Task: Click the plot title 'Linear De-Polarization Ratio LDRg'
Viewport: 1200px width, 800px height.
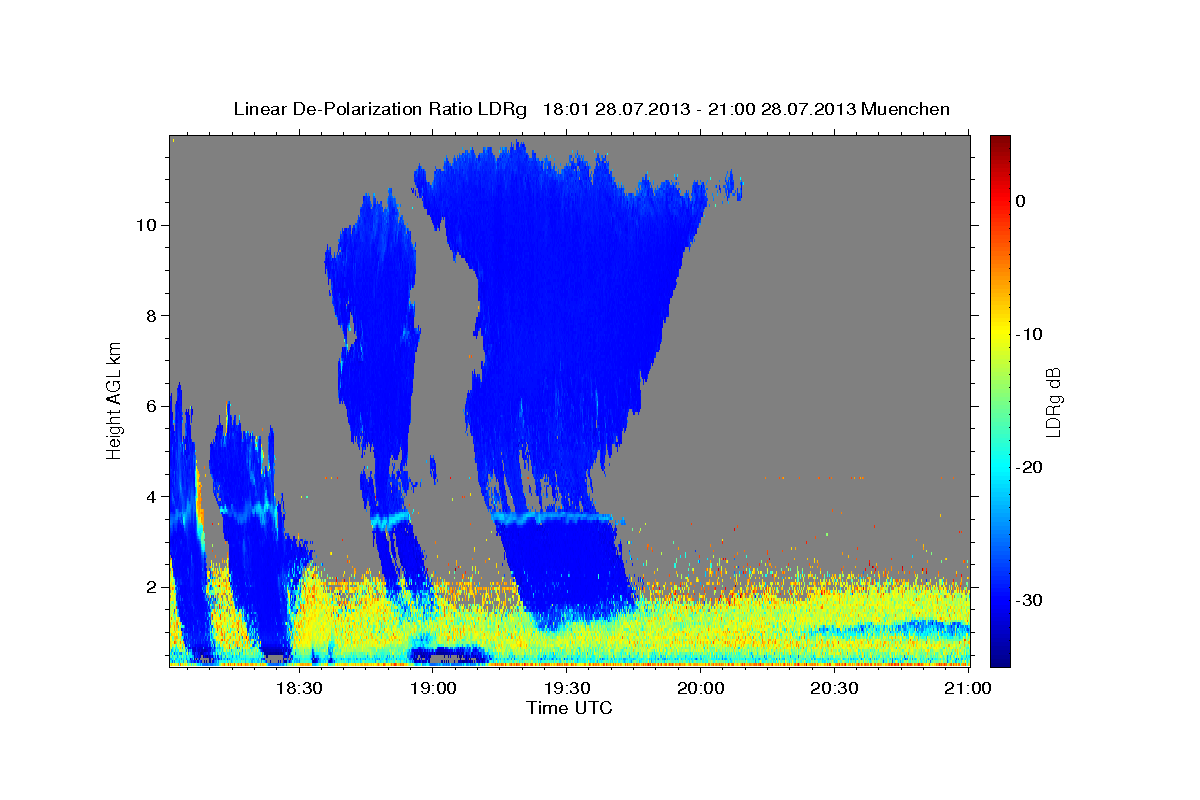Action: pyautogui.click(x=379, y=109)
